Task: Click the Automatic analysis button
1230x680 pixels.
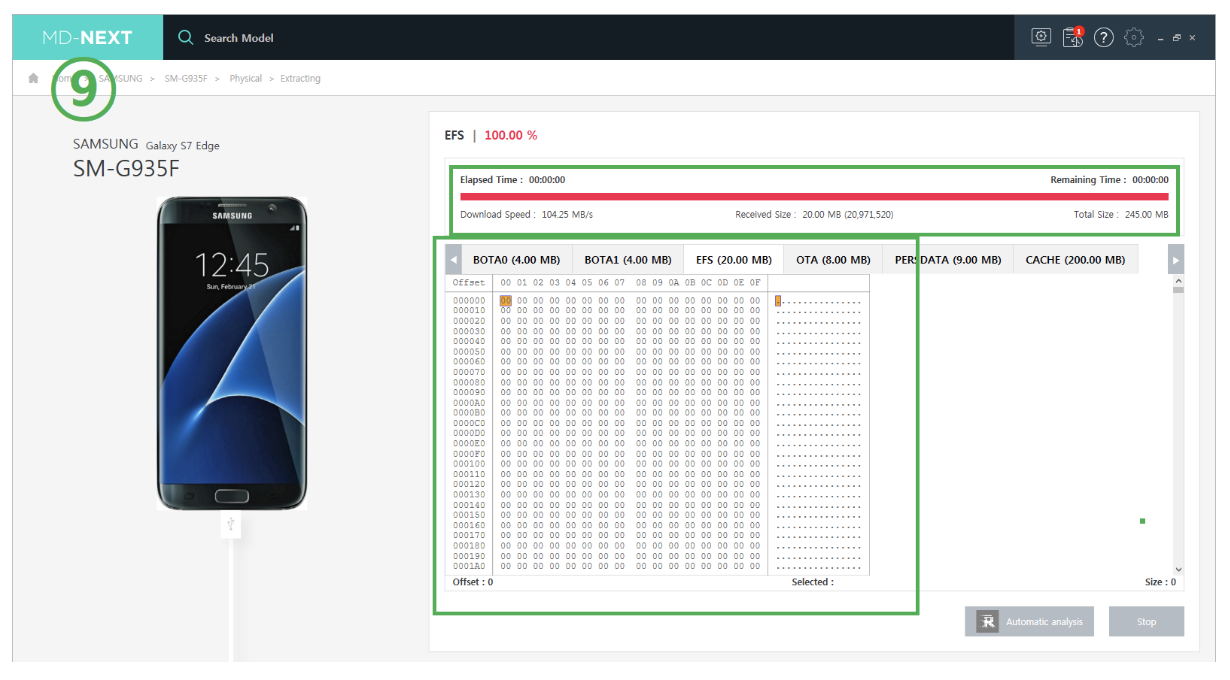Action: (x=1030, y=621)
